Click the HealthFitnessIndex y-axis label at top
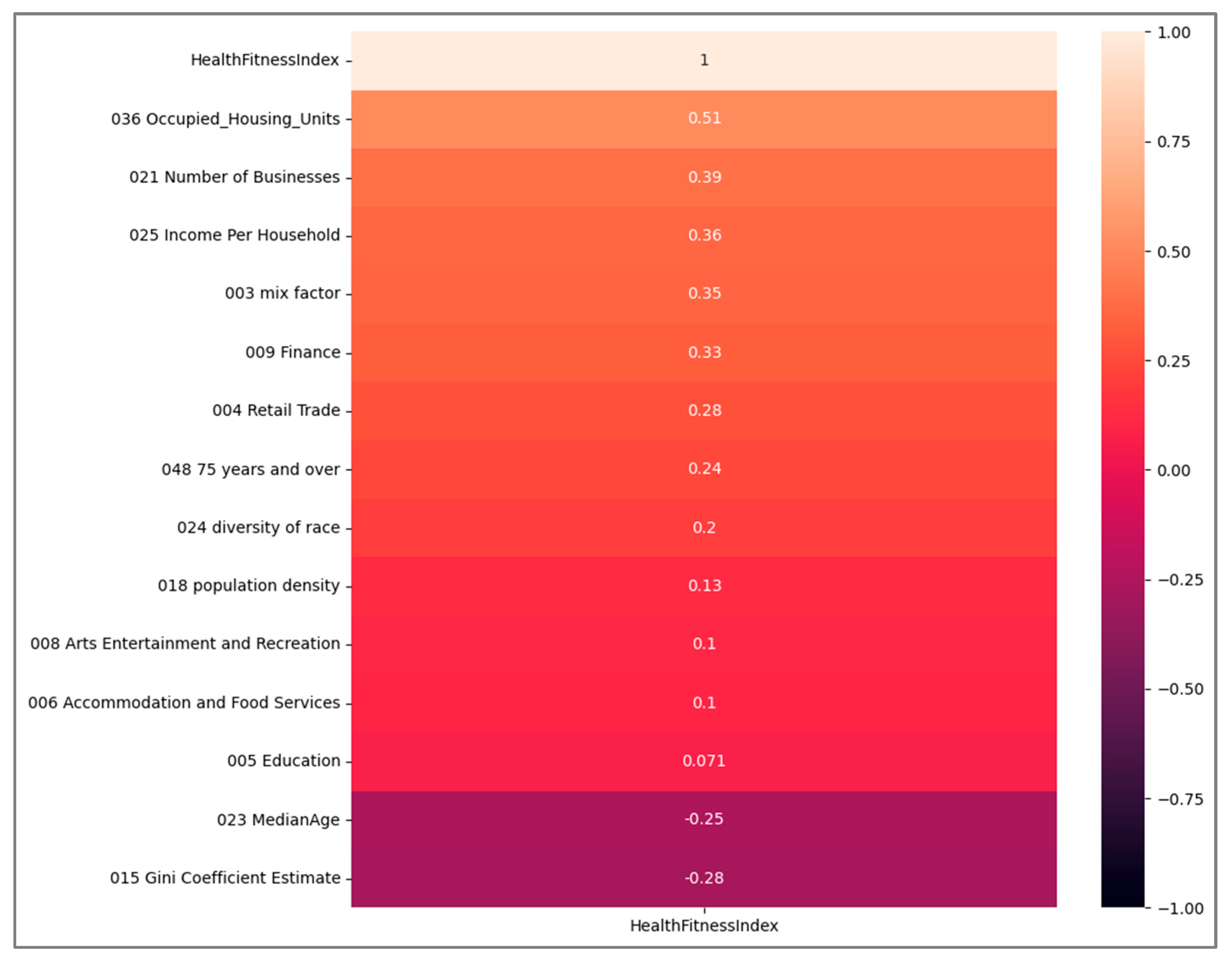Screen dimensions: 1232x965 click(x=265, y=60)
